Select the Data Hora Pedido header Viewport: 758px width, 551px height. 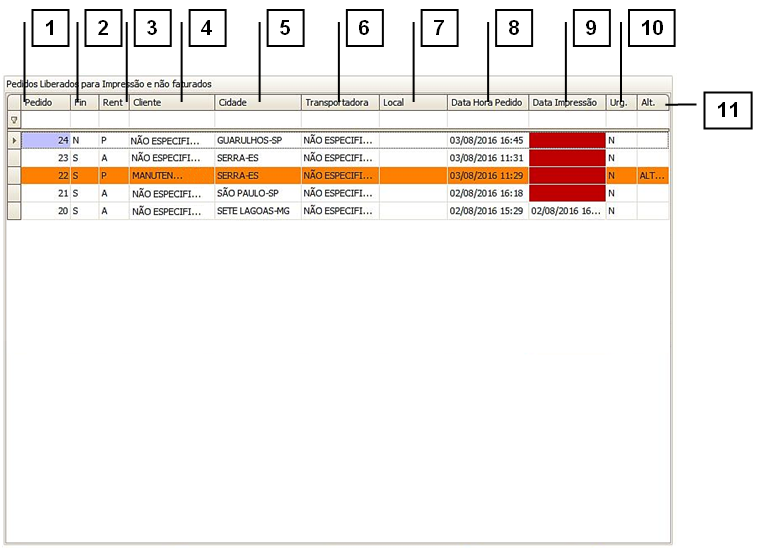(487, 102)
